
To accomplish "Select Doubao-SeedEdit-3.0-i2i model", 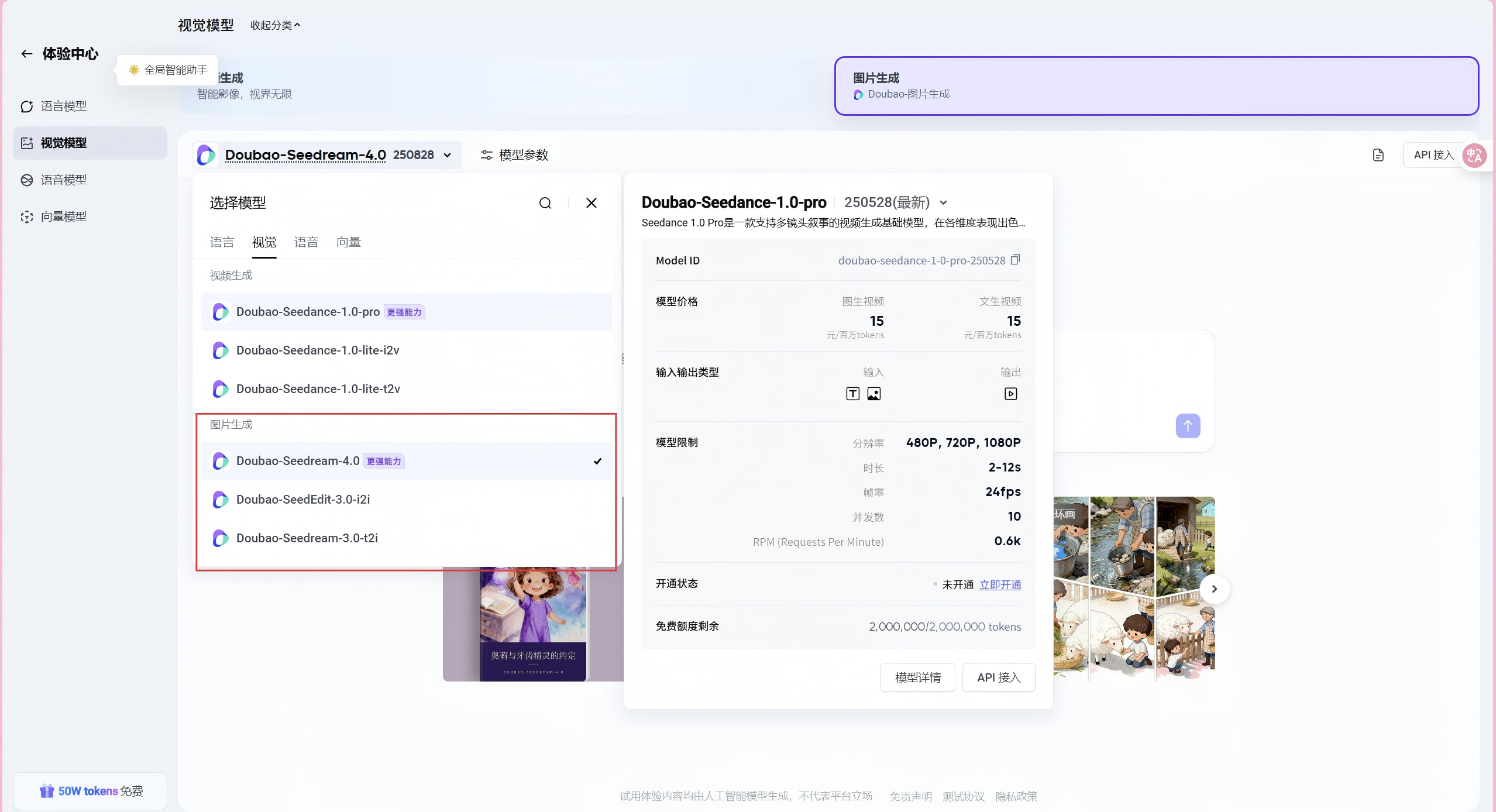I will 302,500.
